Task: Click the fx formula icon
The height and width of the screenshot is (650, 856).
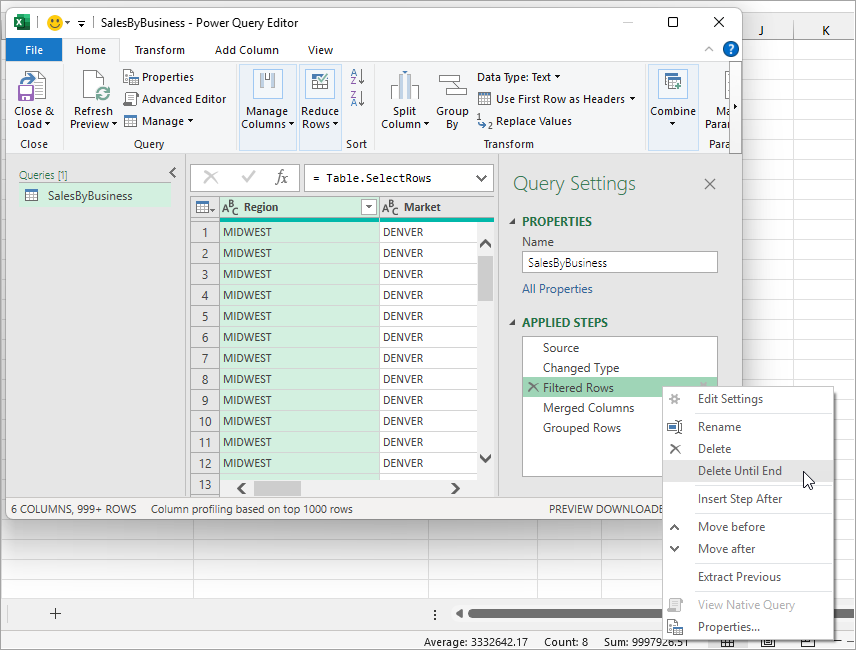Action: point(281,177)
